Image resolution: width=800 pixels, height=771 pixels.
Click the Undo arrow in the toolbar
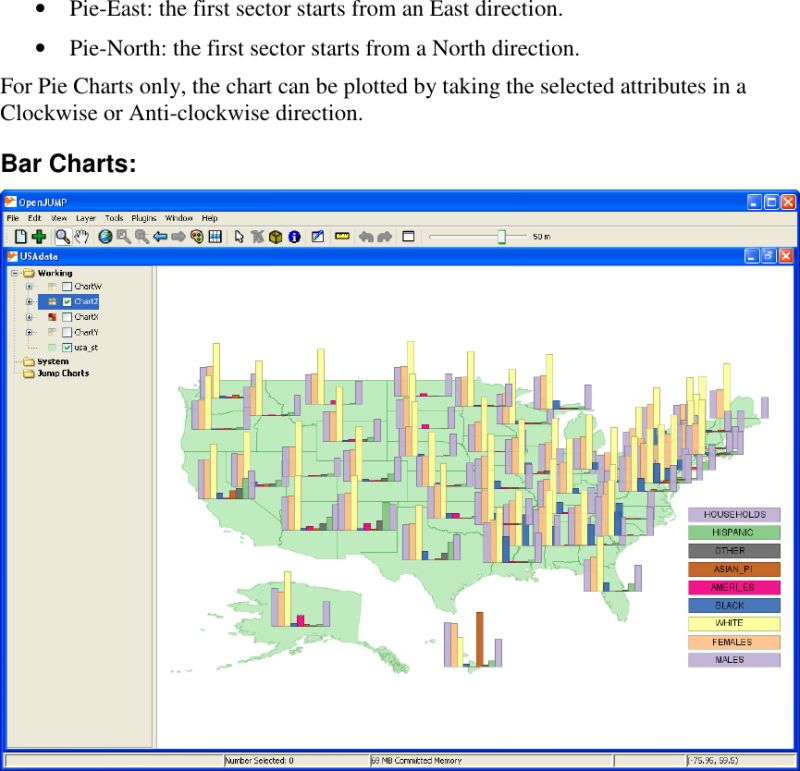point(365,237)
